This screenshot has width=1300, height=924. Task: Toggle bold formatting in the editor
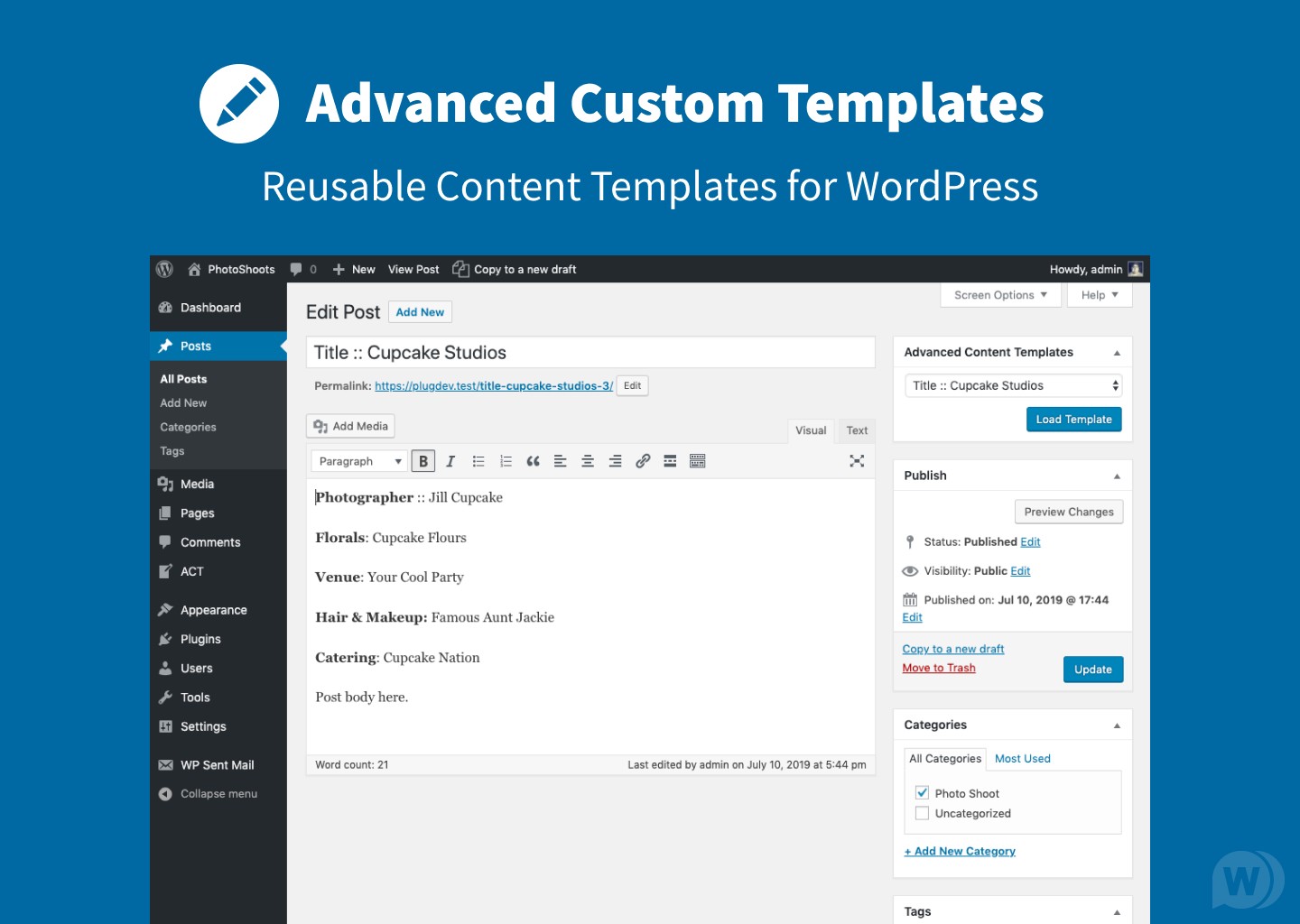(422, 460)
